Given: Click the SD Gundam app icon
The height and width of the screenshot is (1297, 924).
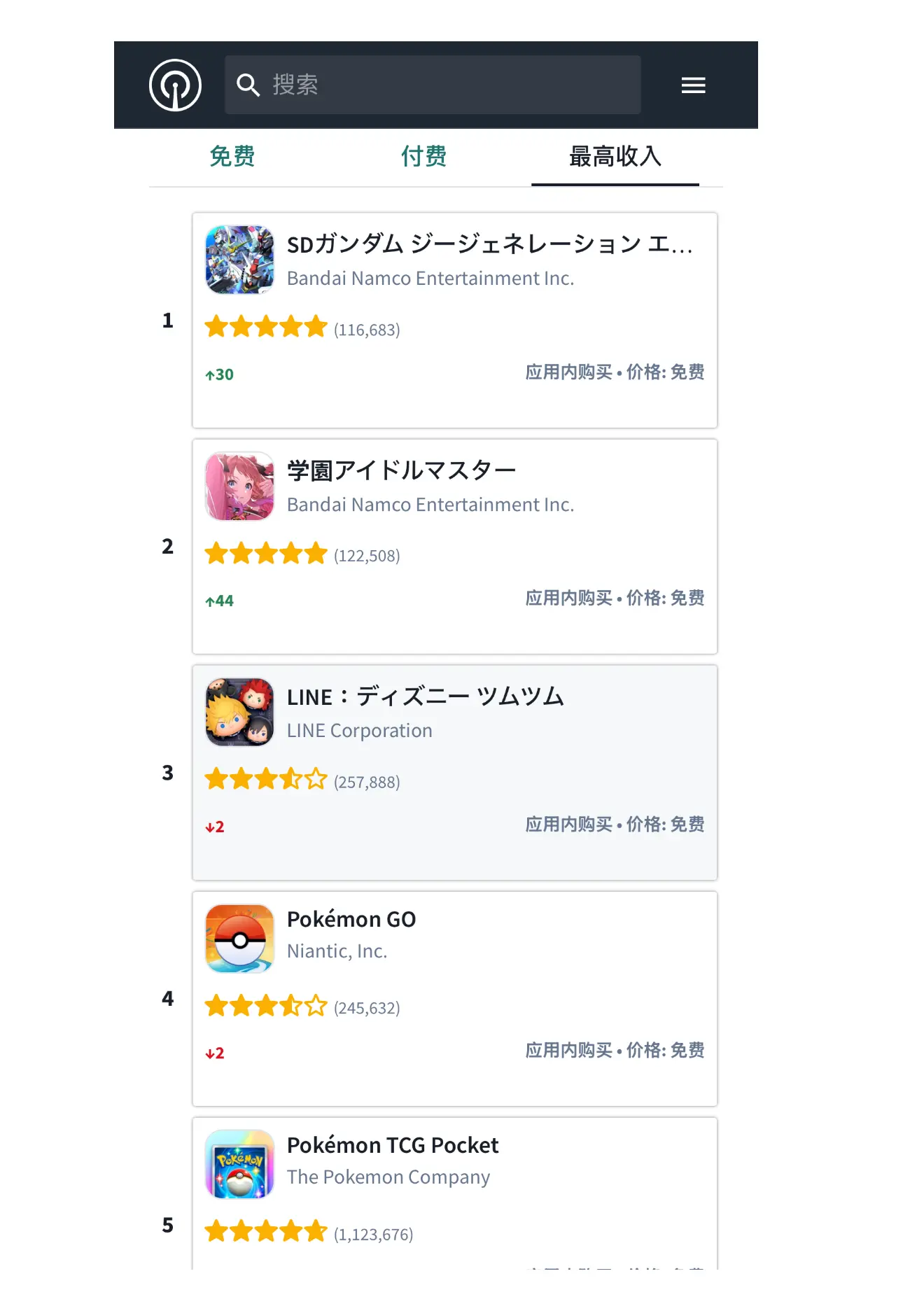Looking at the screenshot, I should pyautogui.click(x=239, y=260).
